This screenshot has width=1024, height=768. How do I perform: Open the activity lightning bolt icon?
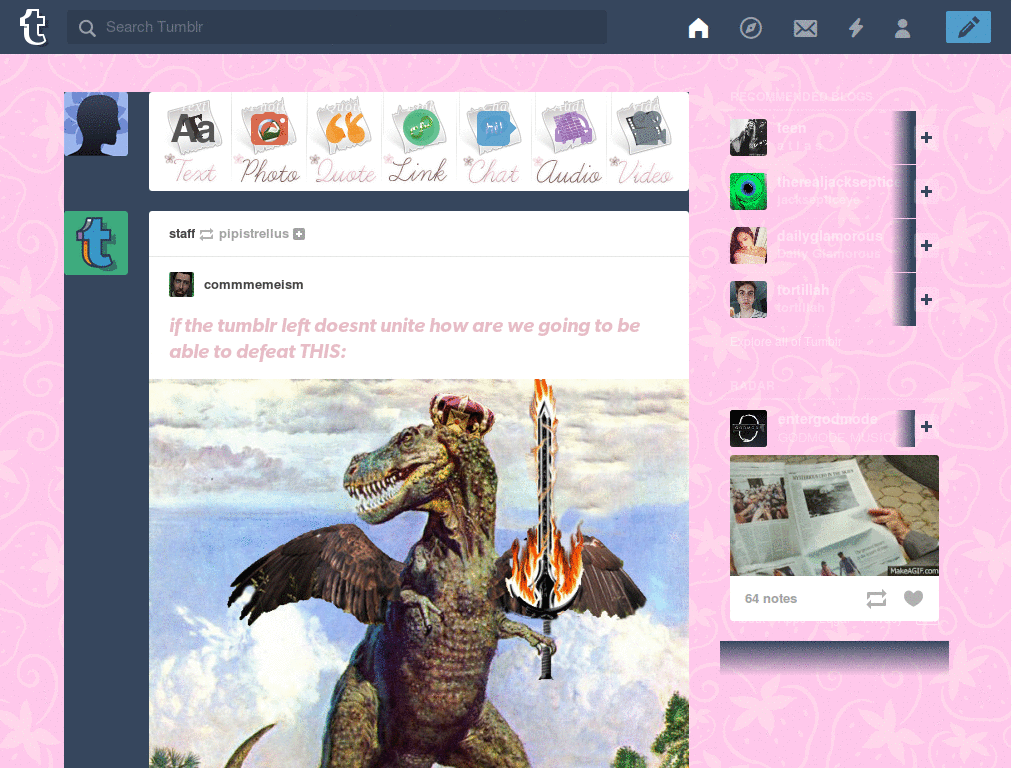(856, 28)
